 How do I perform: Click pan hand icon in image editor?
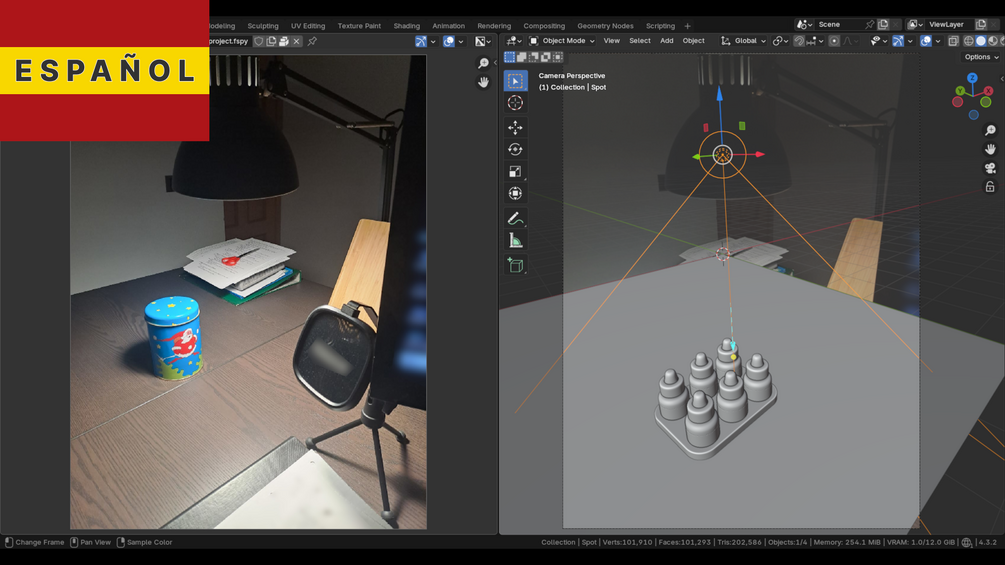(483, 81)
